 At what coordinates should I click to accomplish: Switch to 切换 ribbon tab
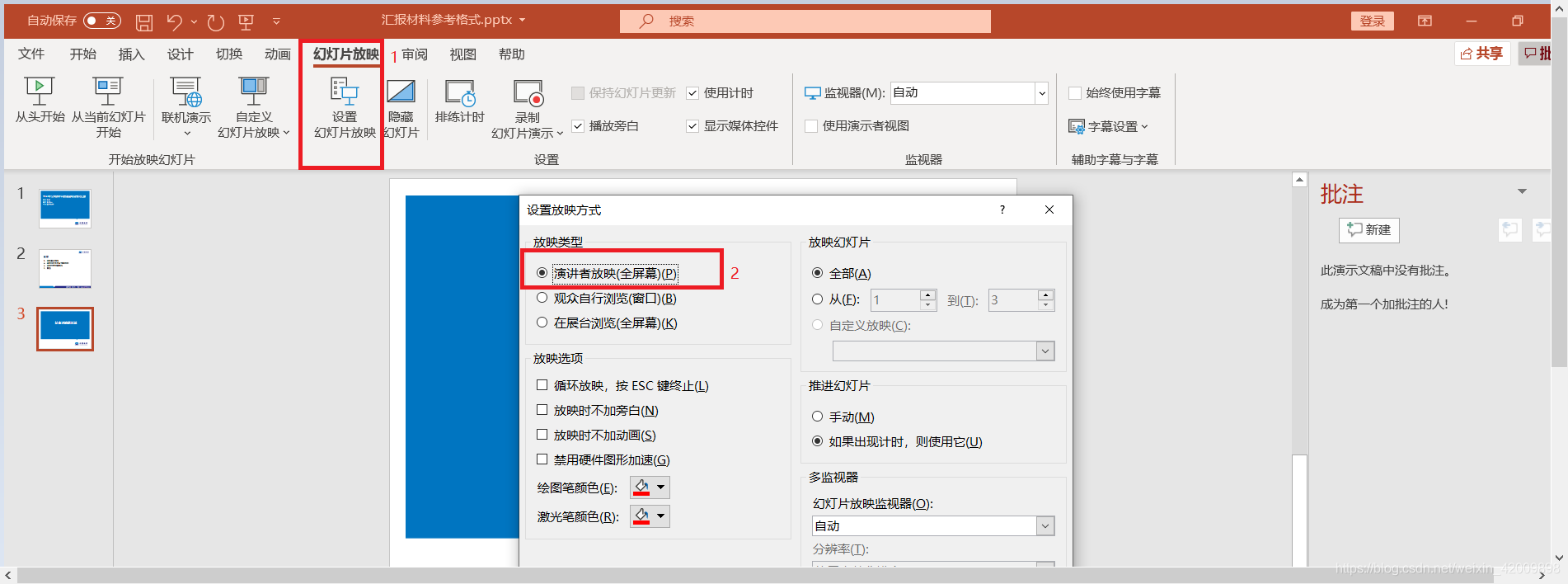(228, 54)
